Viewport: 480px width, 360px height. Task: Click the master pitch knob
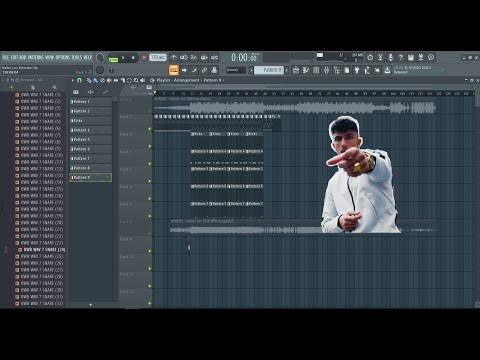coord(100,70)
